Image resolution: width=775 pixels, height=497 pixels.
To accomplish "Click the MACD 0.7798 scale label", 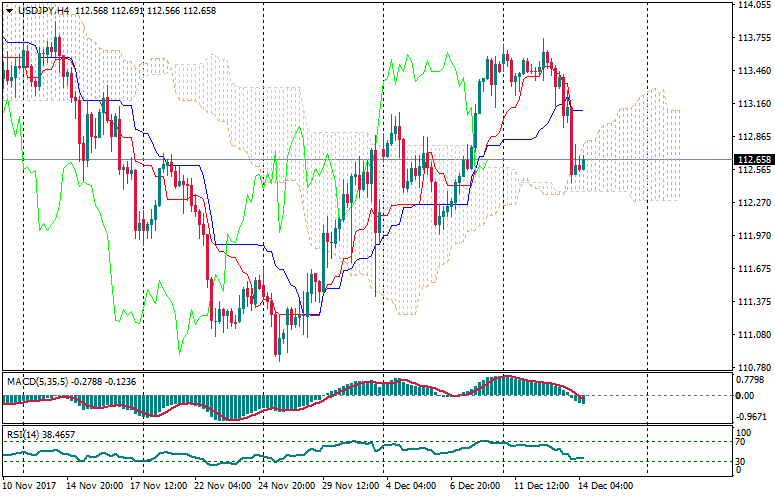I will pos(749,380).
